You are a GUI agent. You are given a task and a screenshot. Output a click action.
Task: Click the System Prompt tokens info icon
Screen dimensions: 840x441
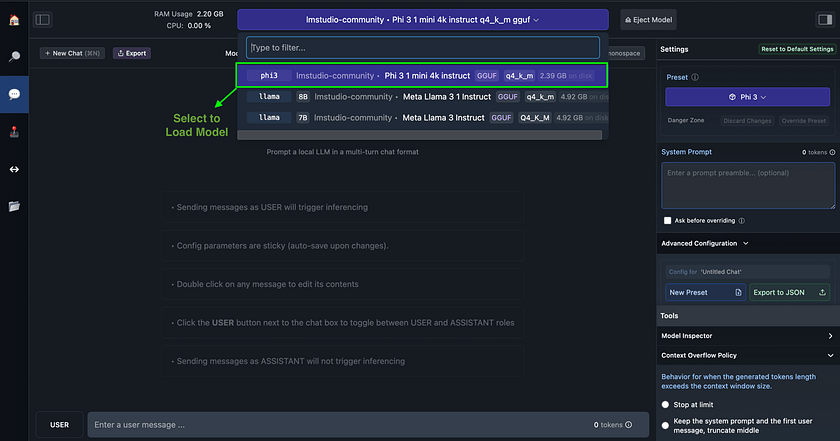(x=832, y=152)
